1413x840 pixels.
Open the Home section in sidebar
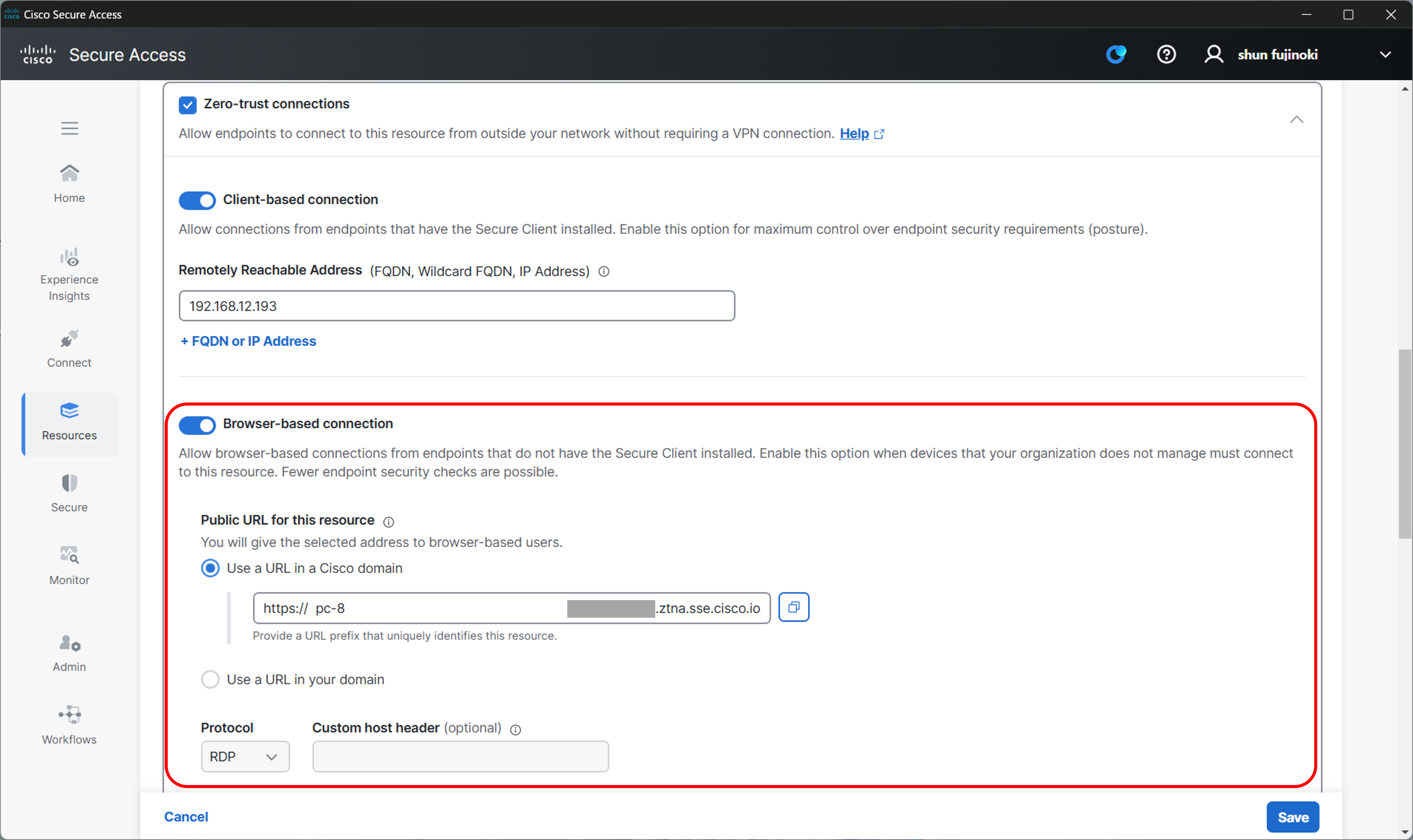[69, 183]
